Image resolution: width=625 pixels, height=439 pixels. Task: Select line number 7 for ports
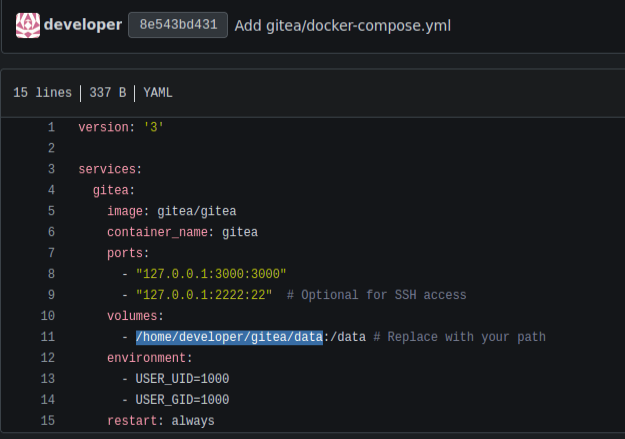click(x=50, y=253)
